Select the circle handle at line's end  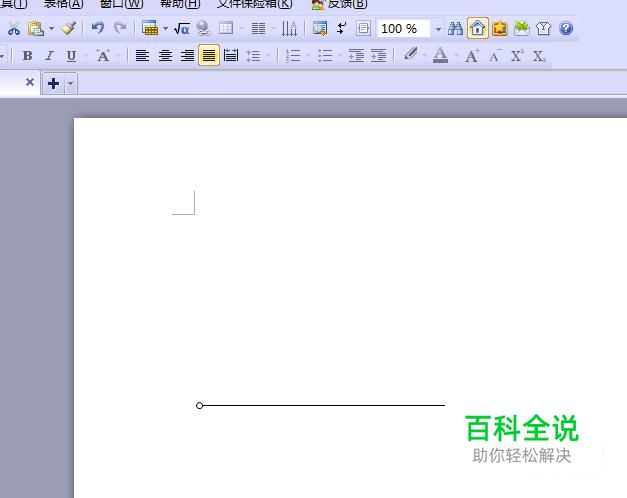pos(200,406)
